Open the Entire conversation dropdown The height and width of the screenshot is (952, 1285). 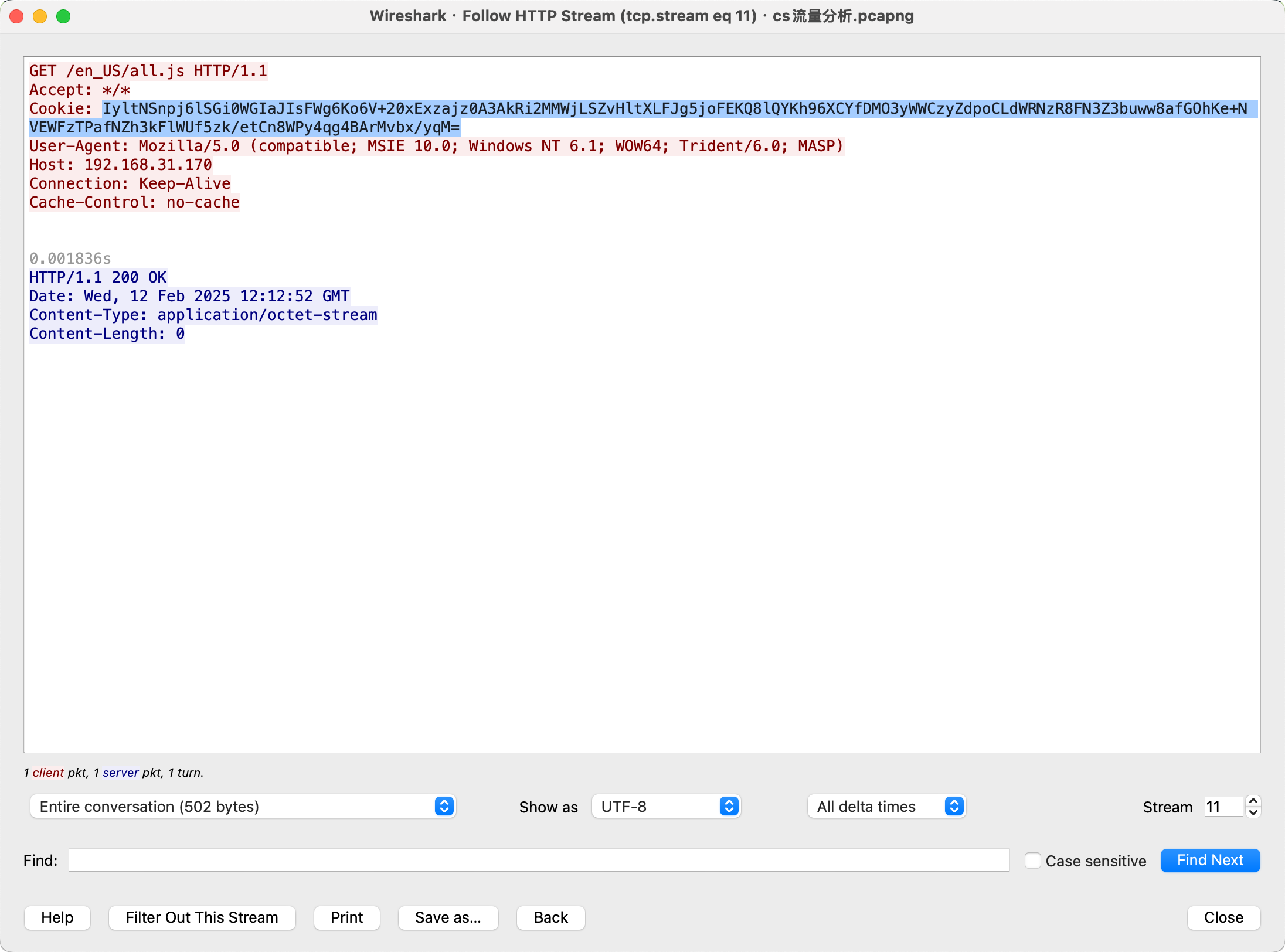(x=243, y=807)
